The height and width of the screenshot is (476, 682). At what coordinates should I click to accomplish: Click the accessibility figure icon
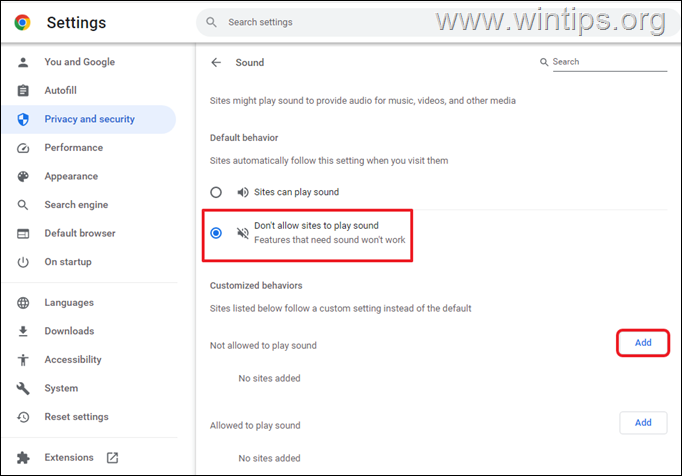click(23, 360)
